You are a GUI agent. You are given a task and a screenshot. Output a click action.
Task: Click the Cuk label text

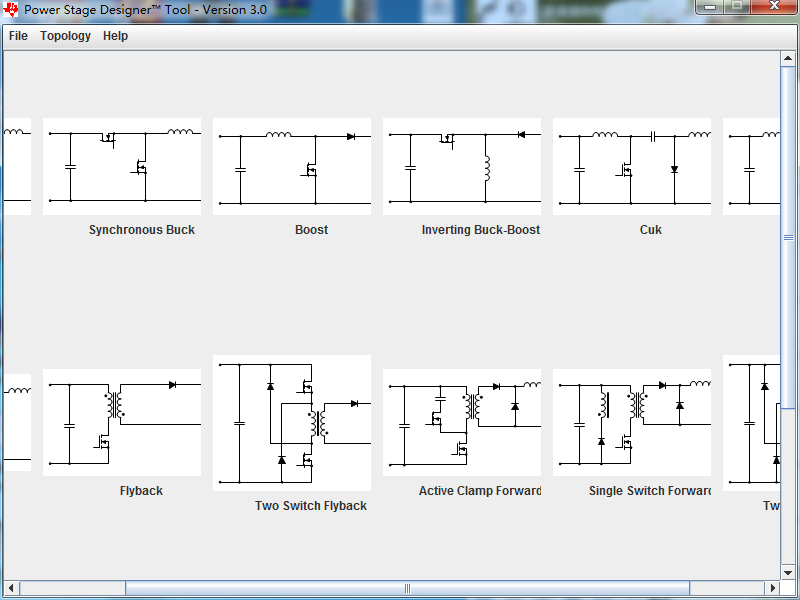point(651,230)
